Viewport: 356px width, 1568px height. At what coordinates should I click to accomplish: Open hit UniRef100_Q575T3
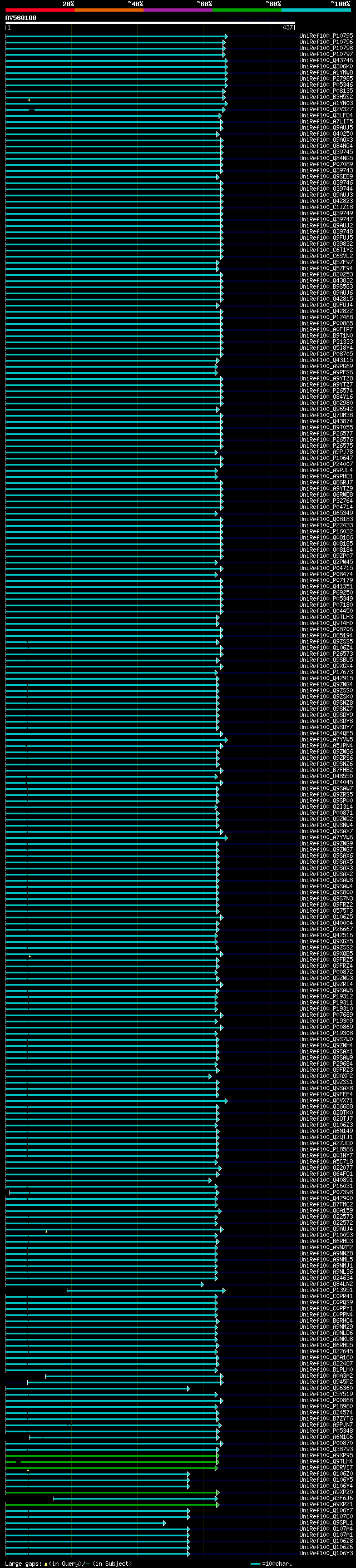(x=326, y=911)
